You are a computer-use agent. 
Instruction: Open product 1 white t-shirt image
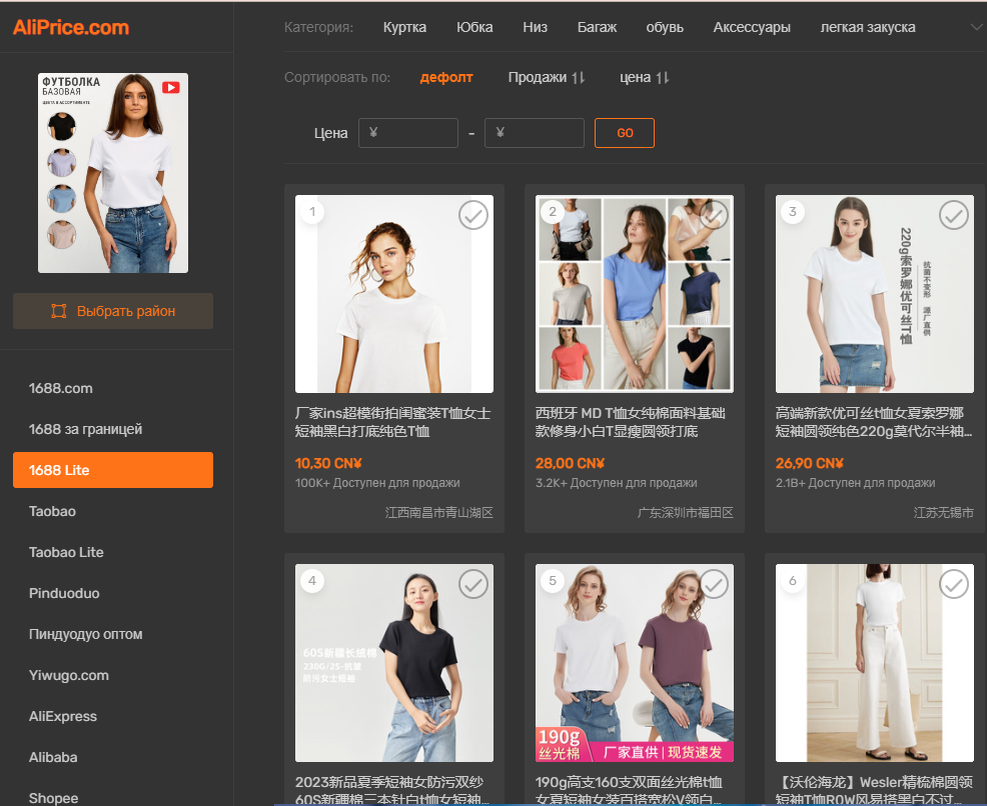click(x=394, y=294)
